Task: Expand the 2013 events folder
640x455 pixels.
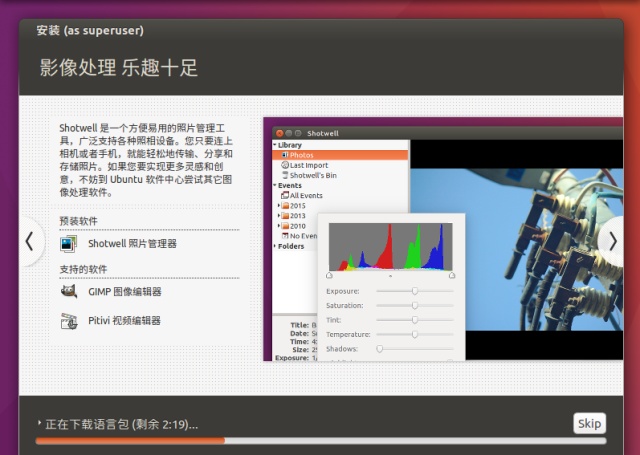Action: click(279, 215)
